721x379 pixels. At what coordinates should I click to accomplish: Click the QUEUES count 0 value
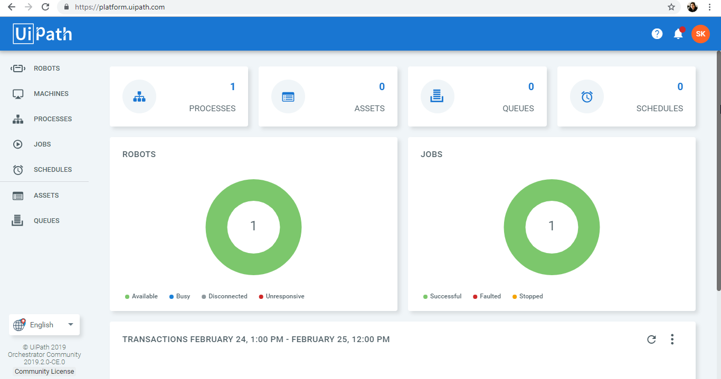point(531,86)
